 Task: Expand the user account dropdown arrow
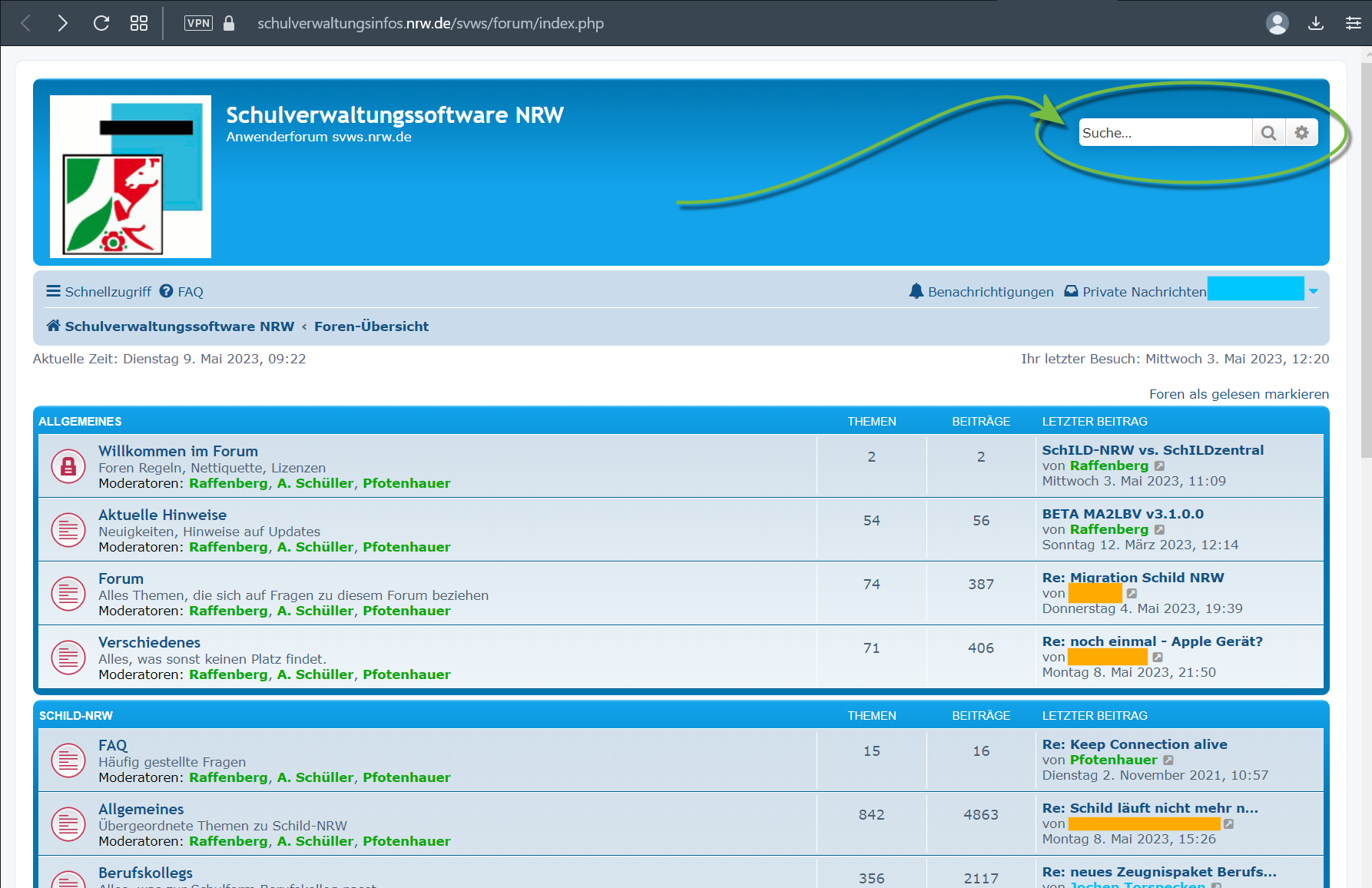tap(1314, 291)
